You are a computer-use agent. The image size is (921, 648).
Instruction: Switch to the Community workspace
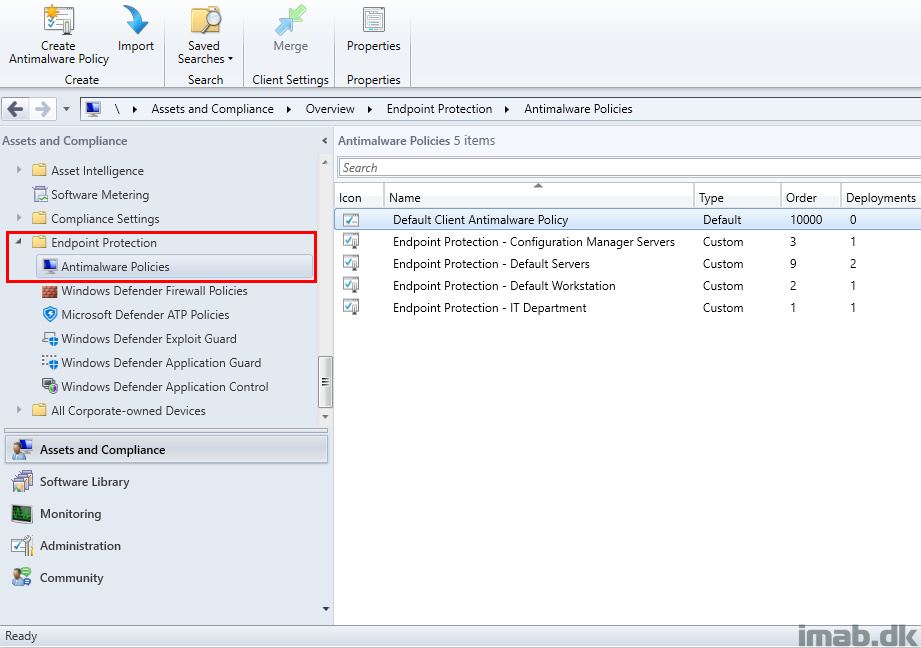point(166,578)
